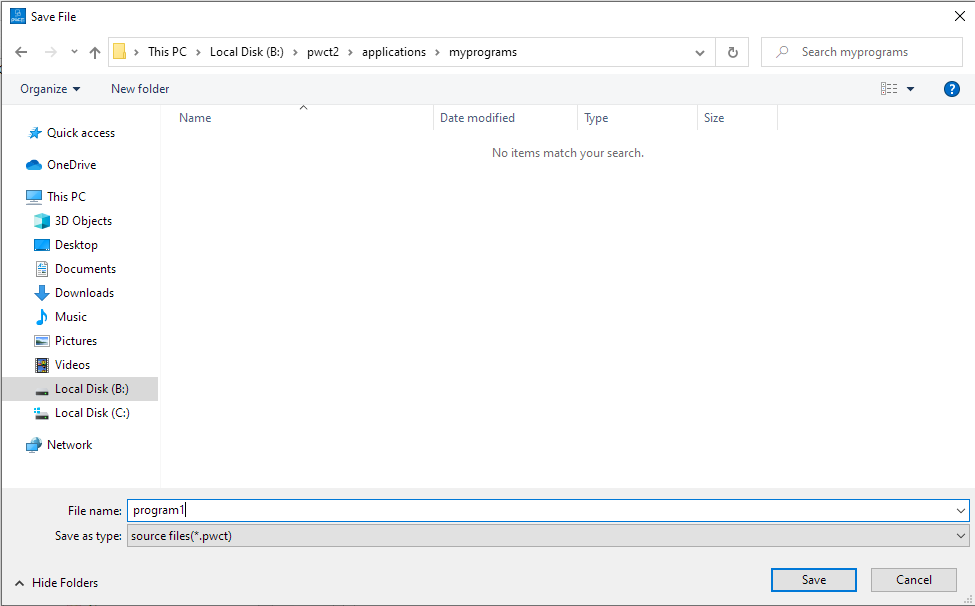The width and height of the screenshot is (975, 606).
Task: Refresh the myprograms folder view
Action: tap(732, 52)
